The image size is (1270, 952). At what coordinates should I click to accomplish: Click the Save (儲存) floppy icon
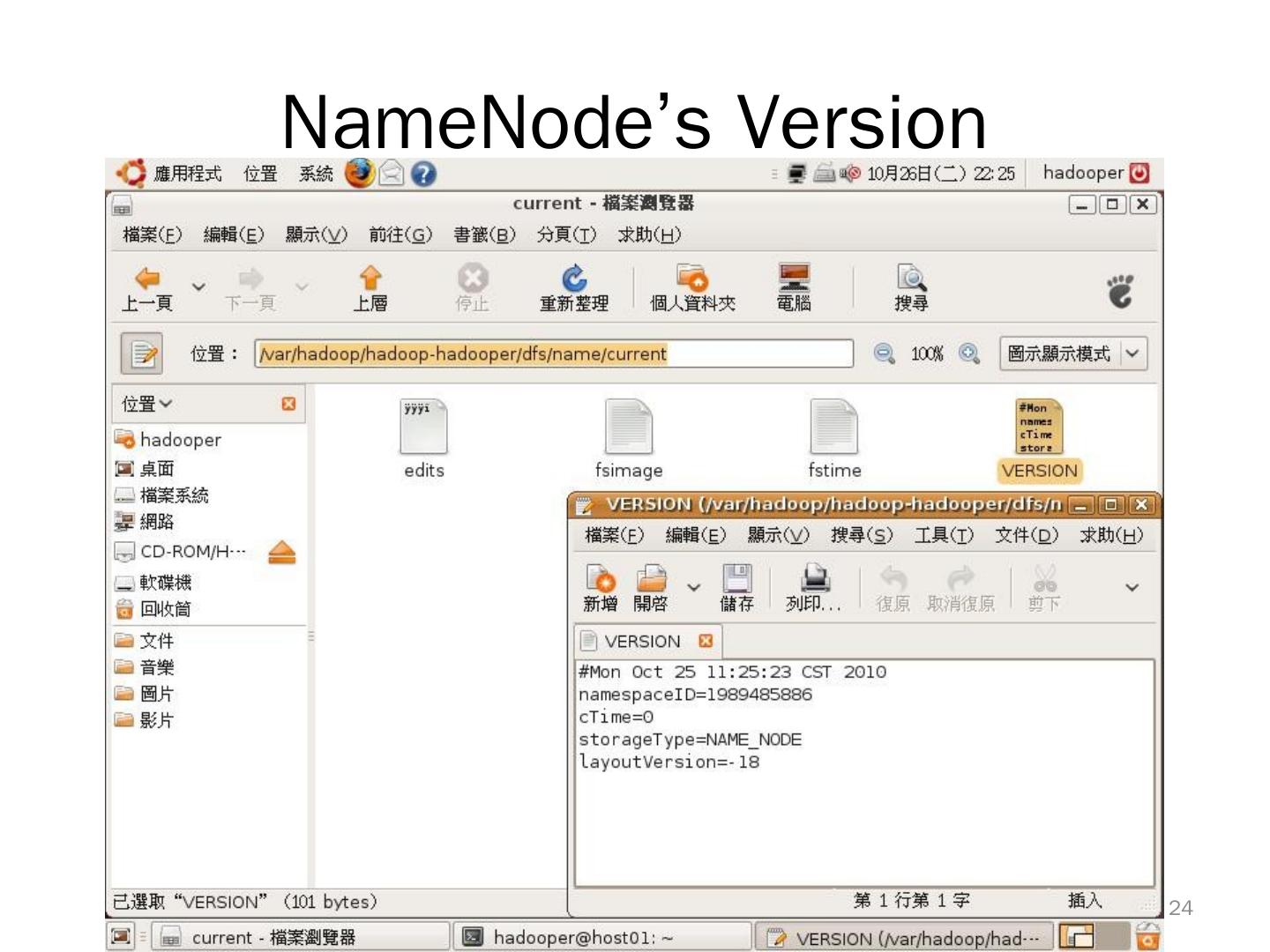point(736,579)
